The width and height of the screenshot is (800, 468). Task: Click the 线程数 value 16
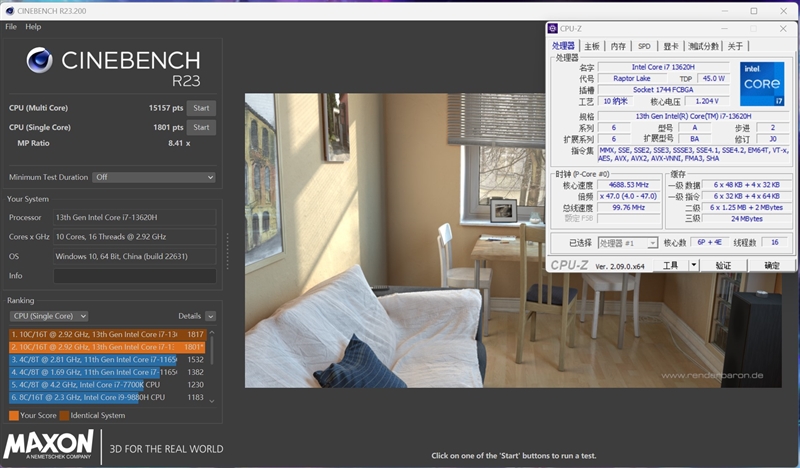click(774, 242)
